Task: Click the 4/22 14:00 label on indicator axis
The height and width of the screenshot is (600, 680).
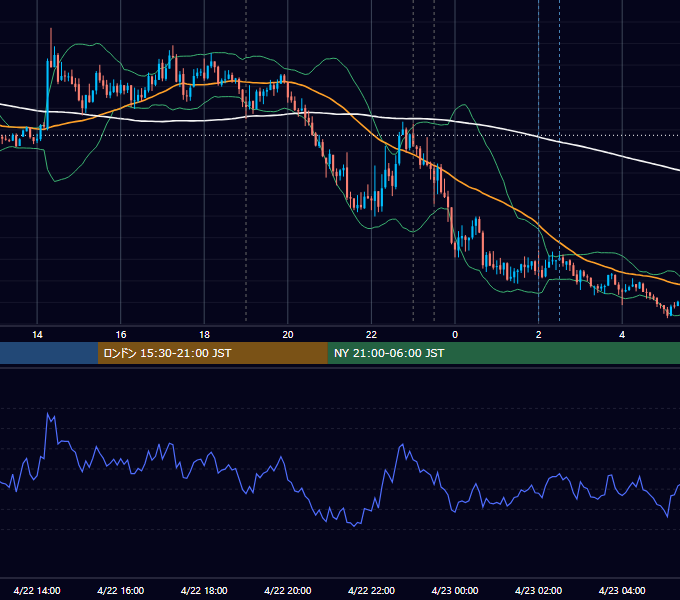Action: click(37, 590)
